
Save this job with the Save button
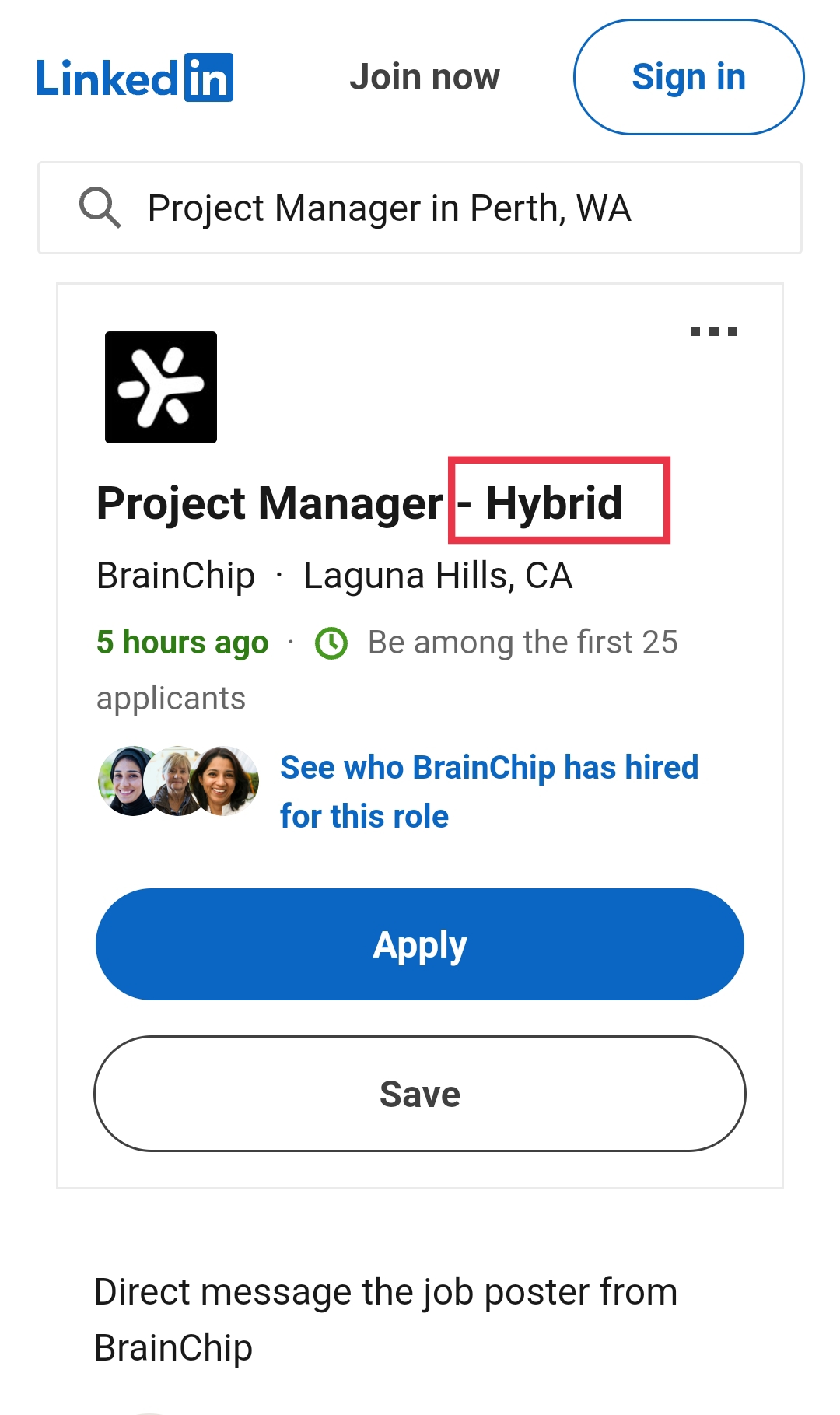[420, 1093]
